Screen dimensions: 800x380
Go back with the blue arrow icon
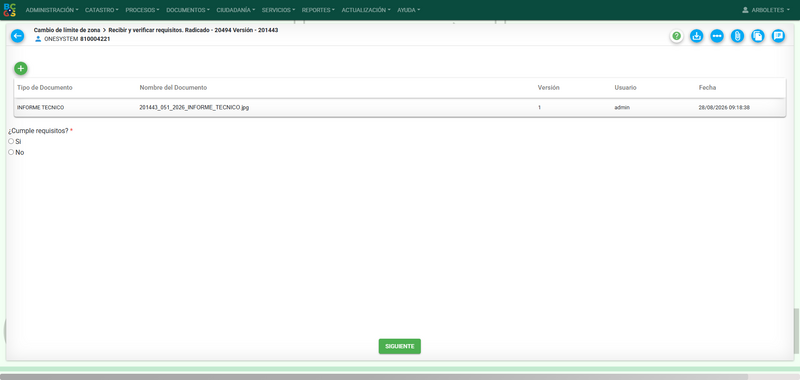[17, 36]
